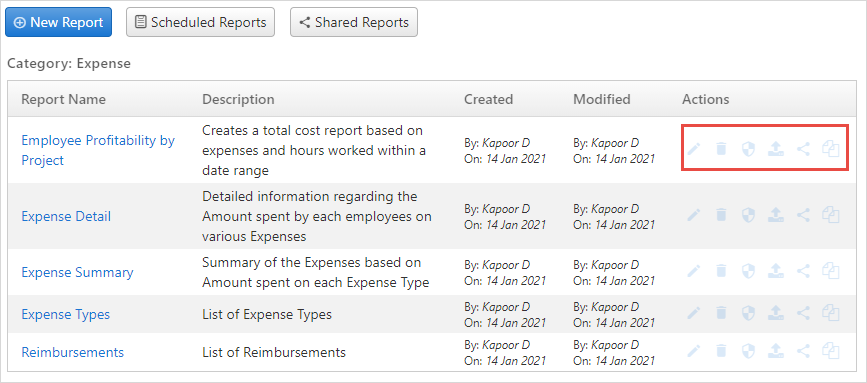Edit the Expense Summary report with pencil icon
Viewport: 867px width, 383px height.
point(693,271)
